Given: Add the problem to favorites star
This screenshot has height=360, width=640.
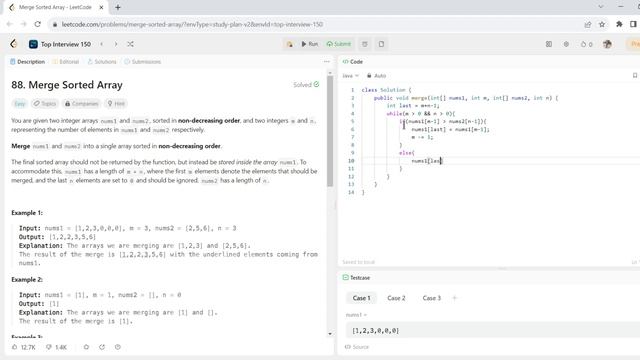Looking at the screenshot, I should (x=86, y=347).
